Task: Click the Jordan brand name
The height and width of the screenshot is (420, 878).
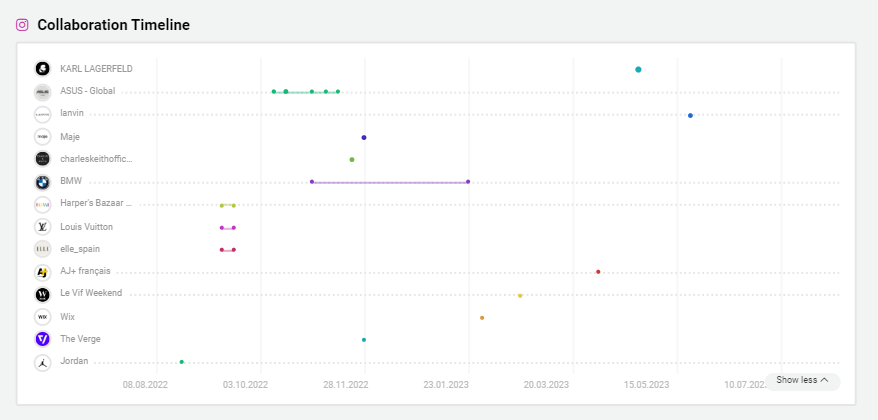Action: click(x=74, y=361)
